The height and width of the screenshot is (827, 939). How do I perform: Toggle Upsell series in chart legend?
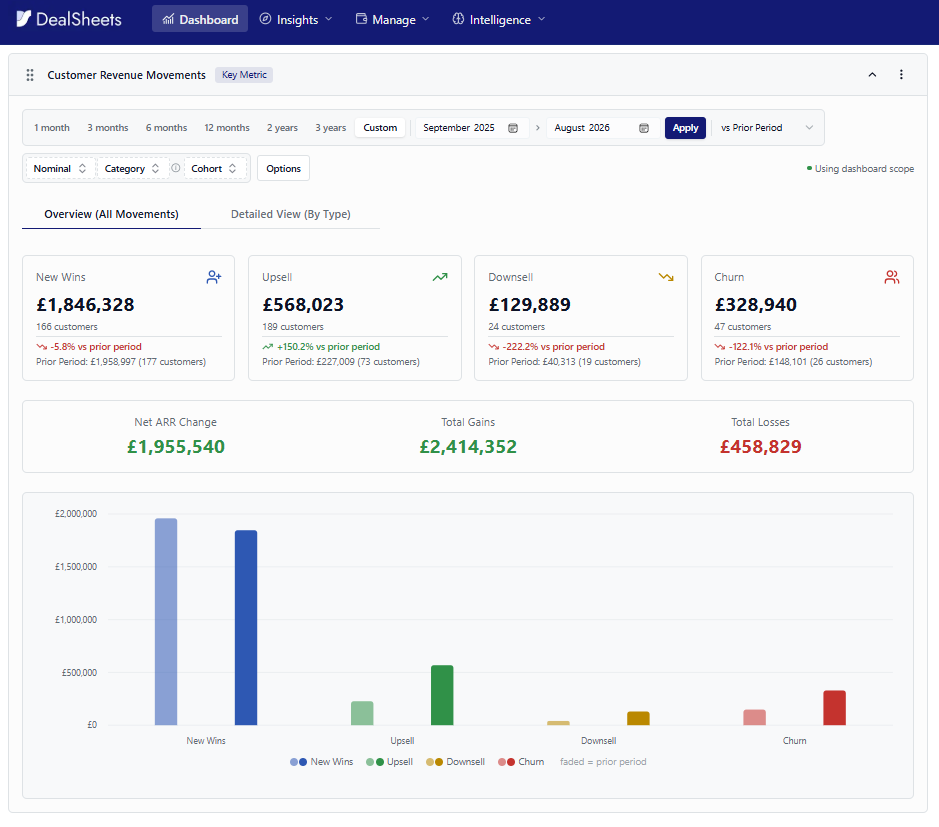[x=389, y=762]
